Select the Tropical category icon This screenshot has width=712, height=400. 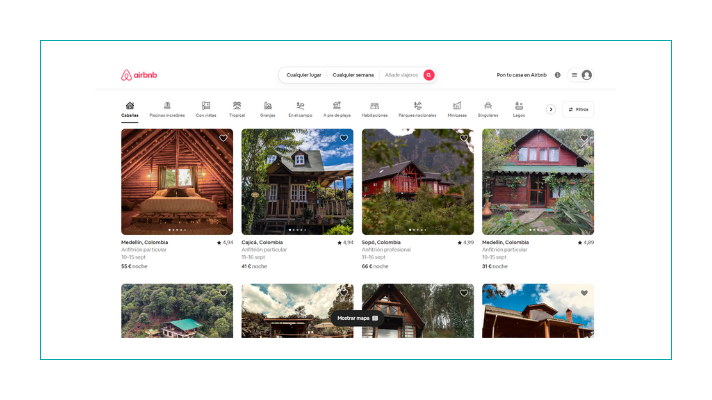point(237,105)
